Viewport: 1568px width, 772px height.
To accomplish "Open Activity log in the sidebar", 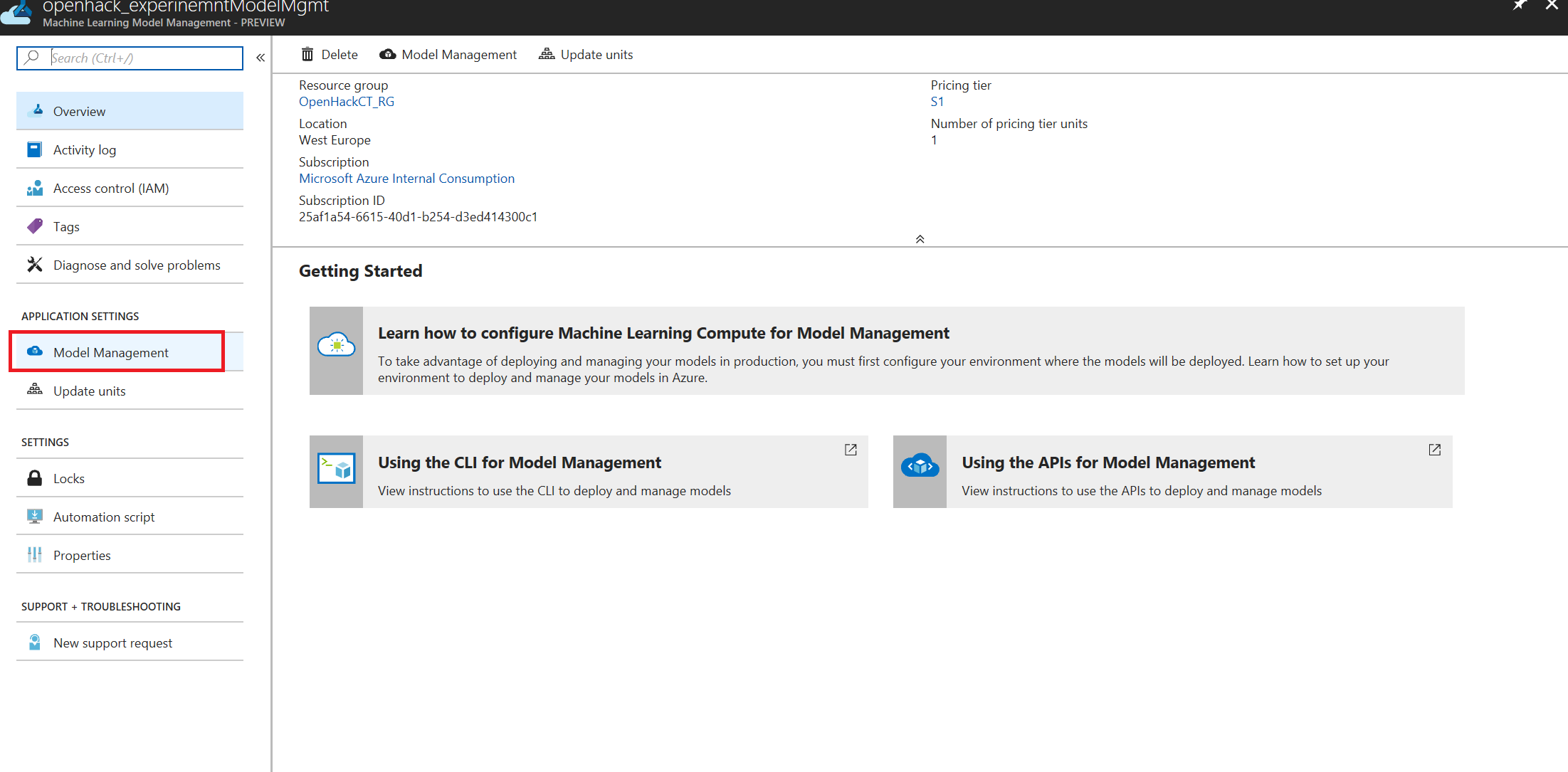I will pos(130,149).
